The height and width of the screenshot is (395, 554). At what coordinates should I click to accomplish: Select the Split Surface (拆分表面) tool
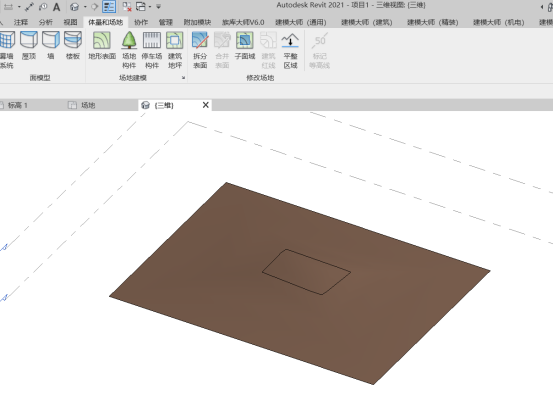[x=200, y=50]
